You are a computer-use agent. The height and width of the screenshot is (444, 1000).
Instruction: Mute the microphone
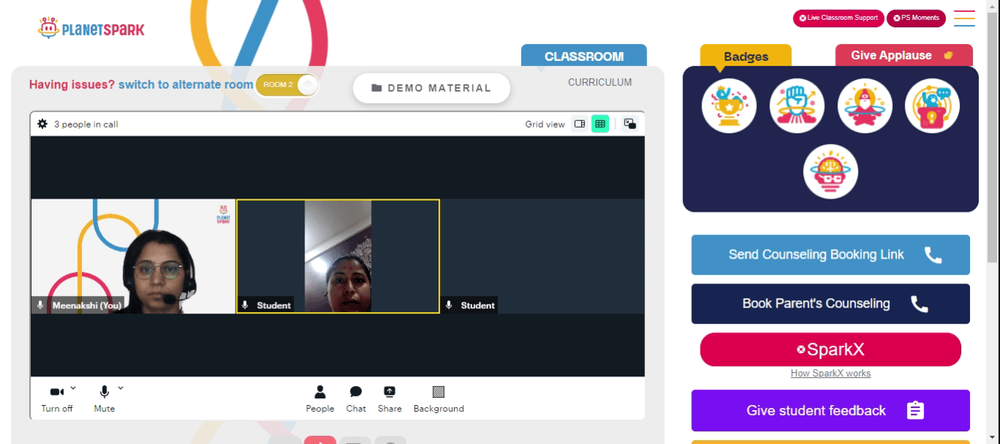(104, 399)
